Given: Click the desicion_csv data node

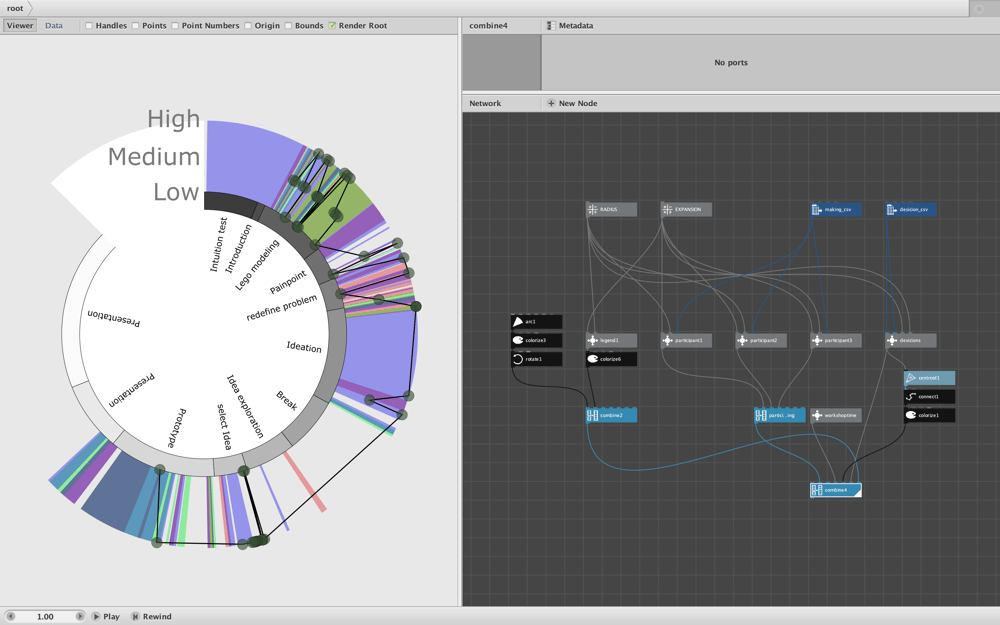Looking at the screenshot, I should point(911,209).
